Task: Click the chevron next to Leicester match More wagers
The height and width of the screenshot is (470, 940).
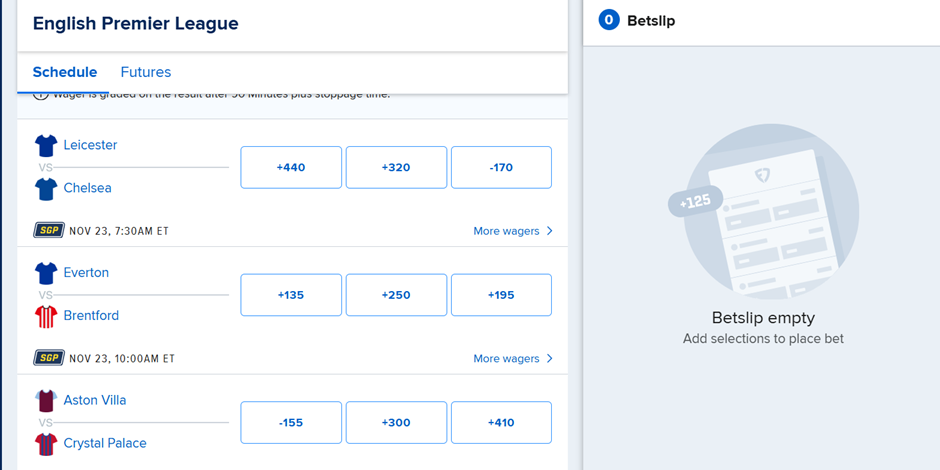Action: pos(549,231)
